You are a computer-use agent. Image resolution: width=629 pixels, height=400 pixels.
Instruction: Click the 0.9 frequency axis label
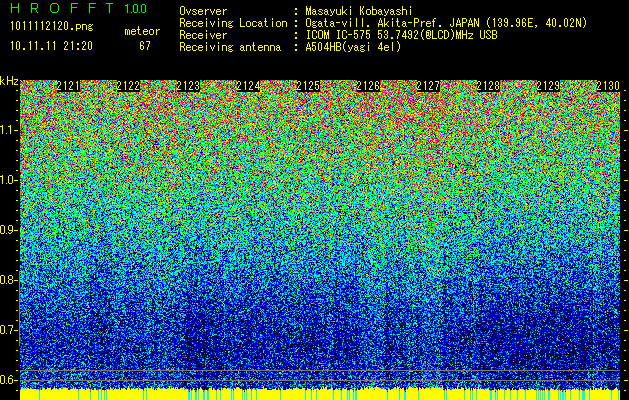8,230
